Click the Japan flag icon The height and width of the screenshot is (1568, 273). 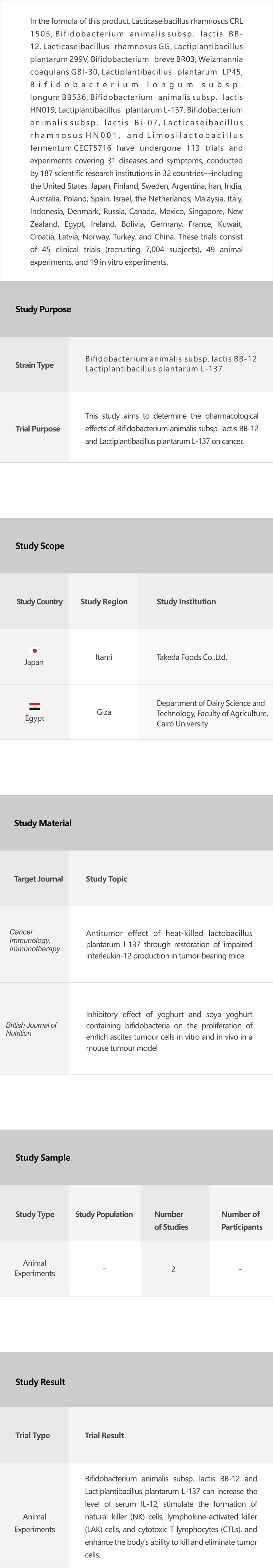[x=35, y=650]
